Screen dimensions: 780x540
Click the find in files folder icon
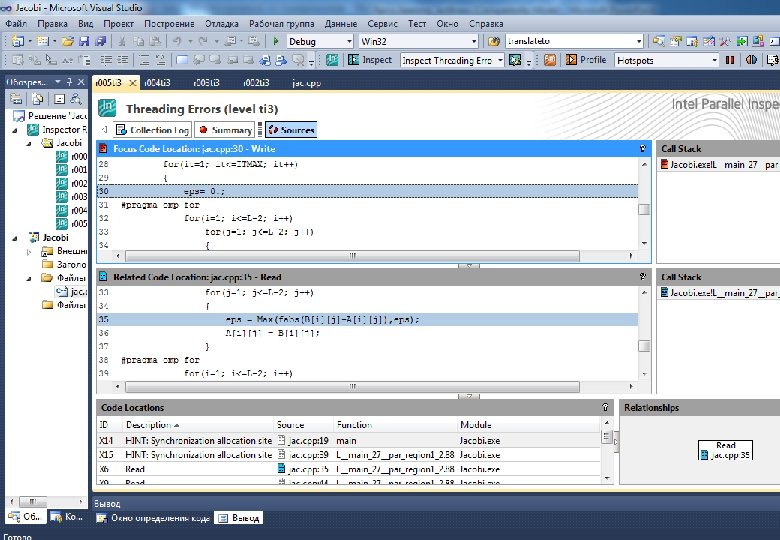coord(493,41)
